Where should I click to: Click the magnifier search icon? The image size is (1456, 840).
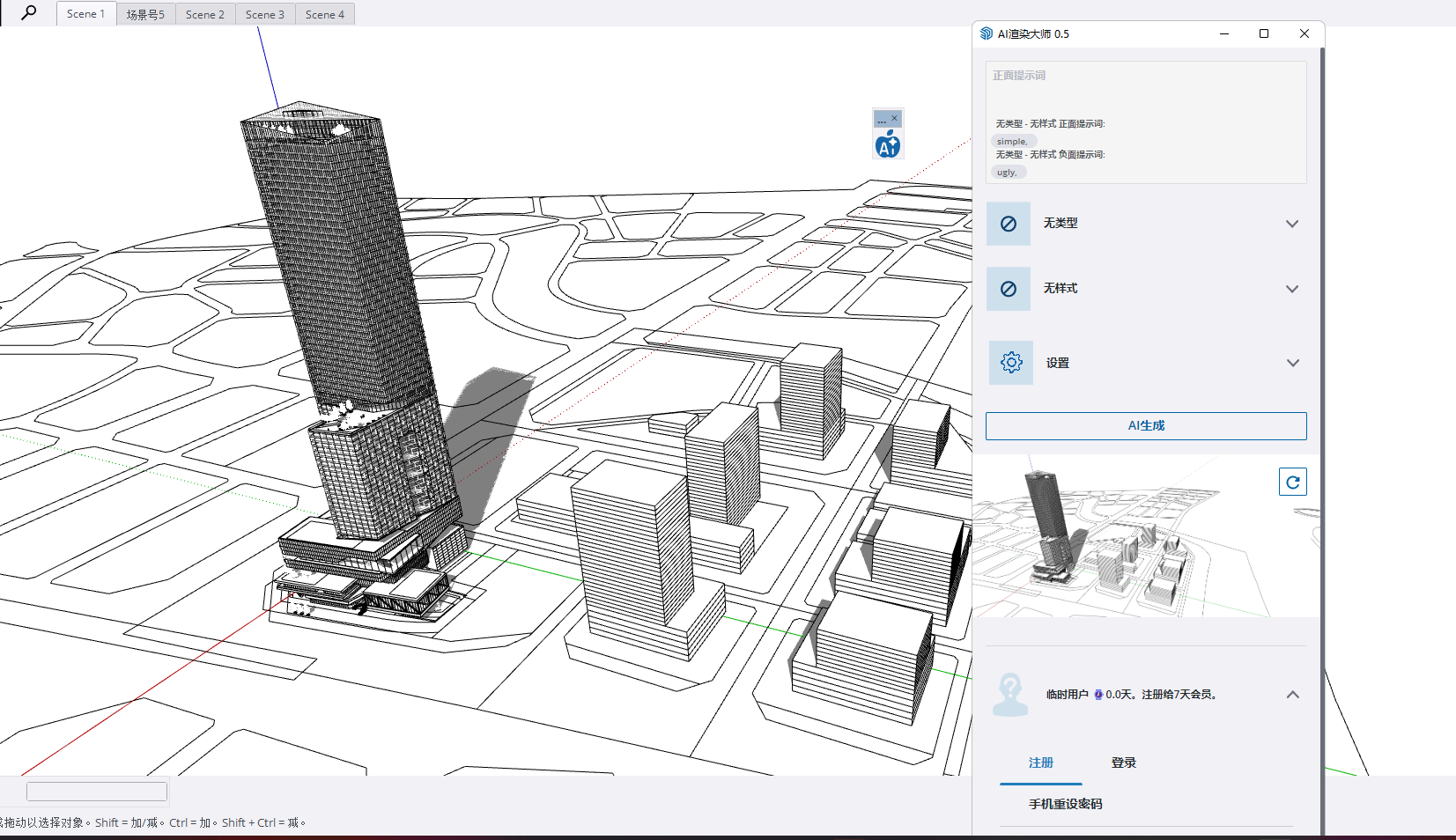tap(29, 12)
